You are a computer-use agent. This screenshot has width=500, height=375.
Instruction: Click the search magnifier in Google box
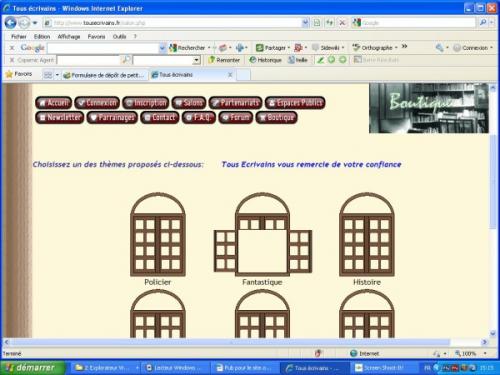tap(483, 22)
